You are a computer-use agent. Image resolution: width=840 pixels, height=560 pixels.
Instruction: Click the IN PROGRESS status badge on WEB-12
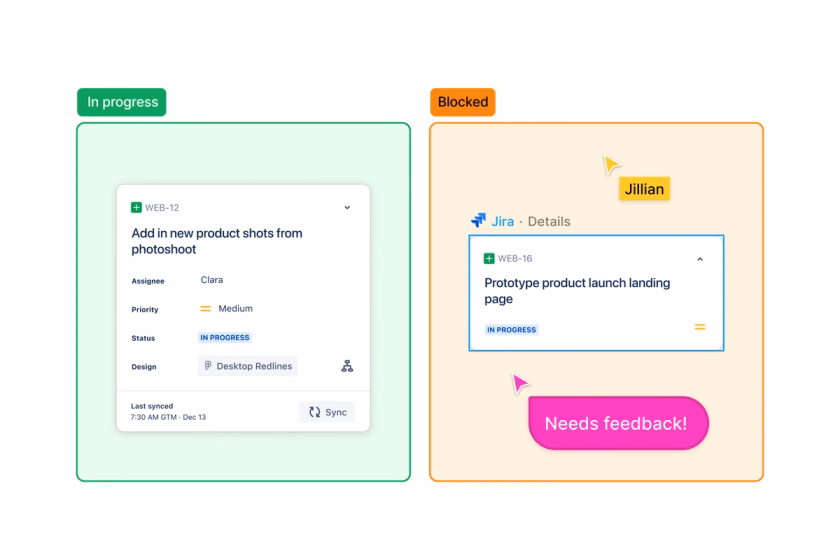225,338
